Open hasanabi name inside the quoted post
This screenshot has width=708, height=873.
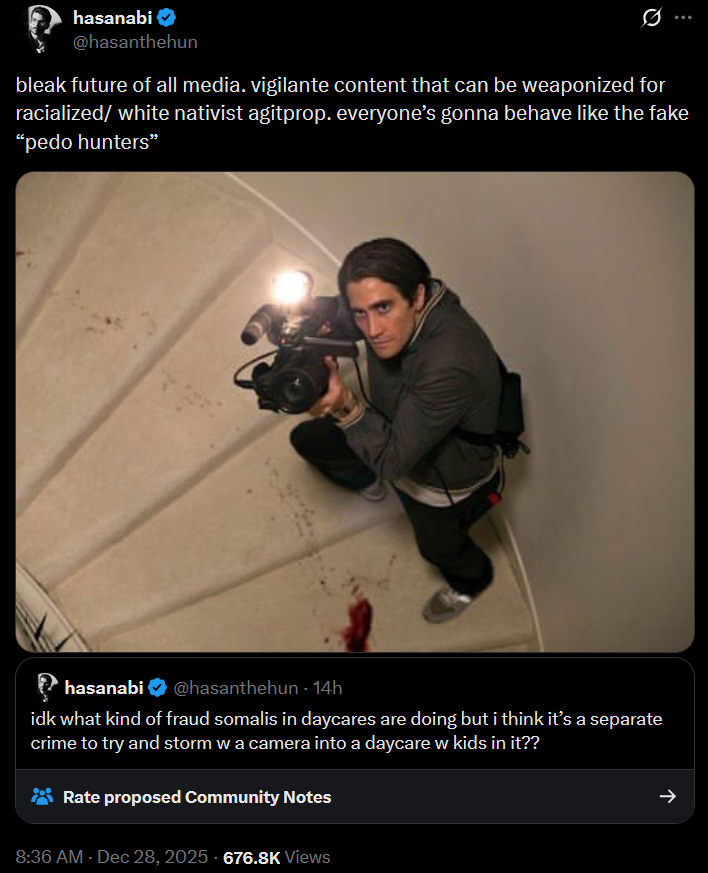point(104,688)
